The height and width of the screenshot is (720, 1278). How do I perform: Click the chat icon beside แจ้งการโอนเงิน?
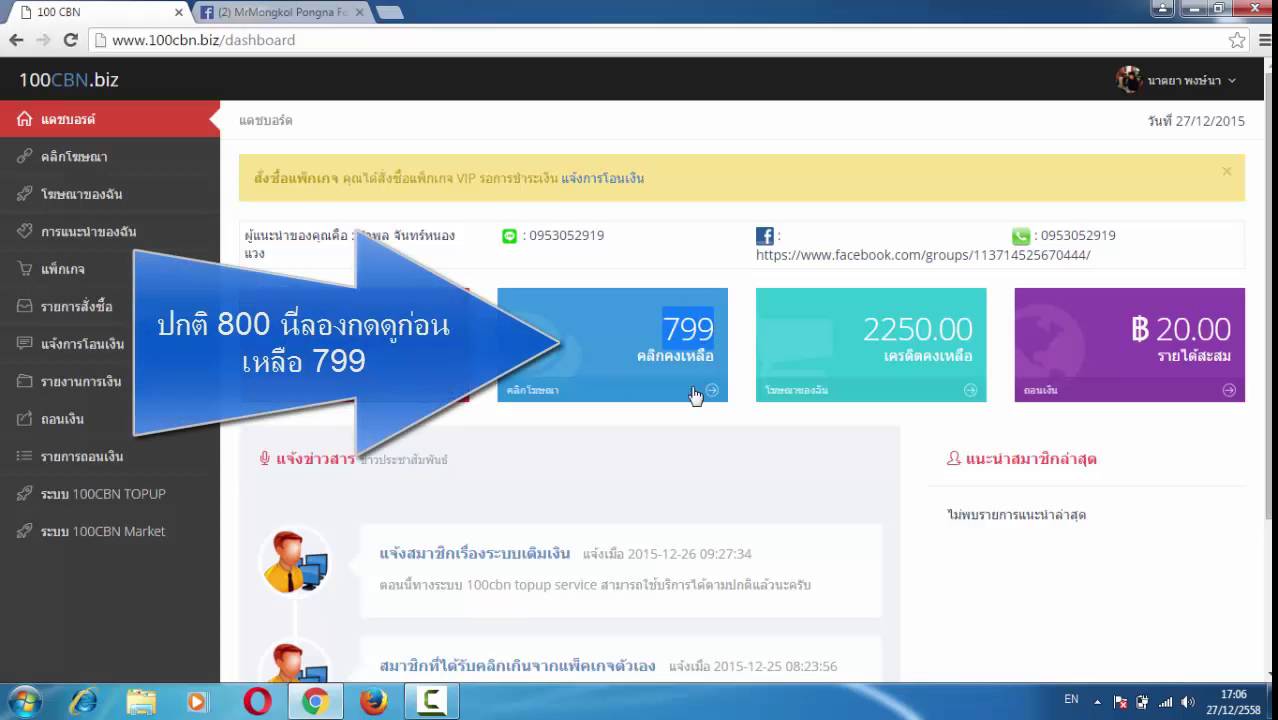(24, 343)
